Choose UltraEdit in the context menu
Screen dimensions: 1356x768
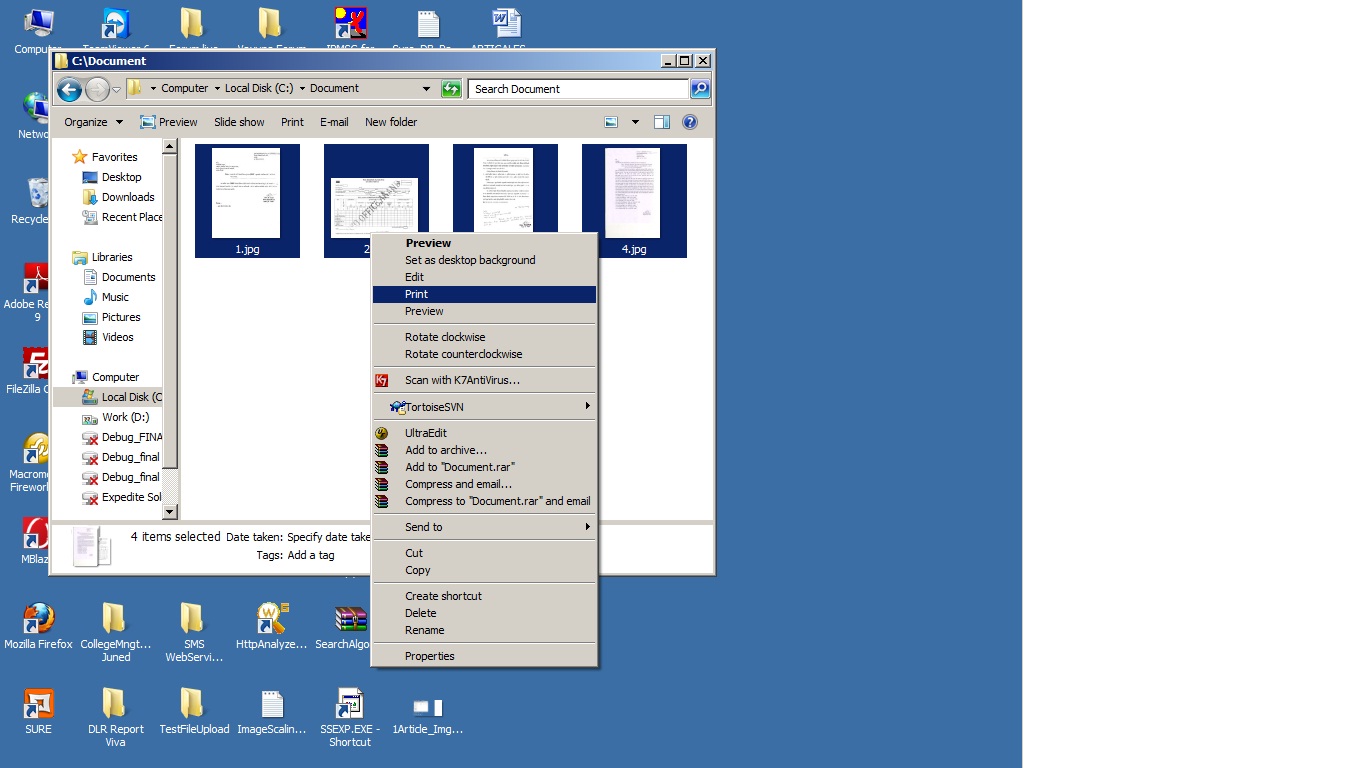click(x=484, y=433)
